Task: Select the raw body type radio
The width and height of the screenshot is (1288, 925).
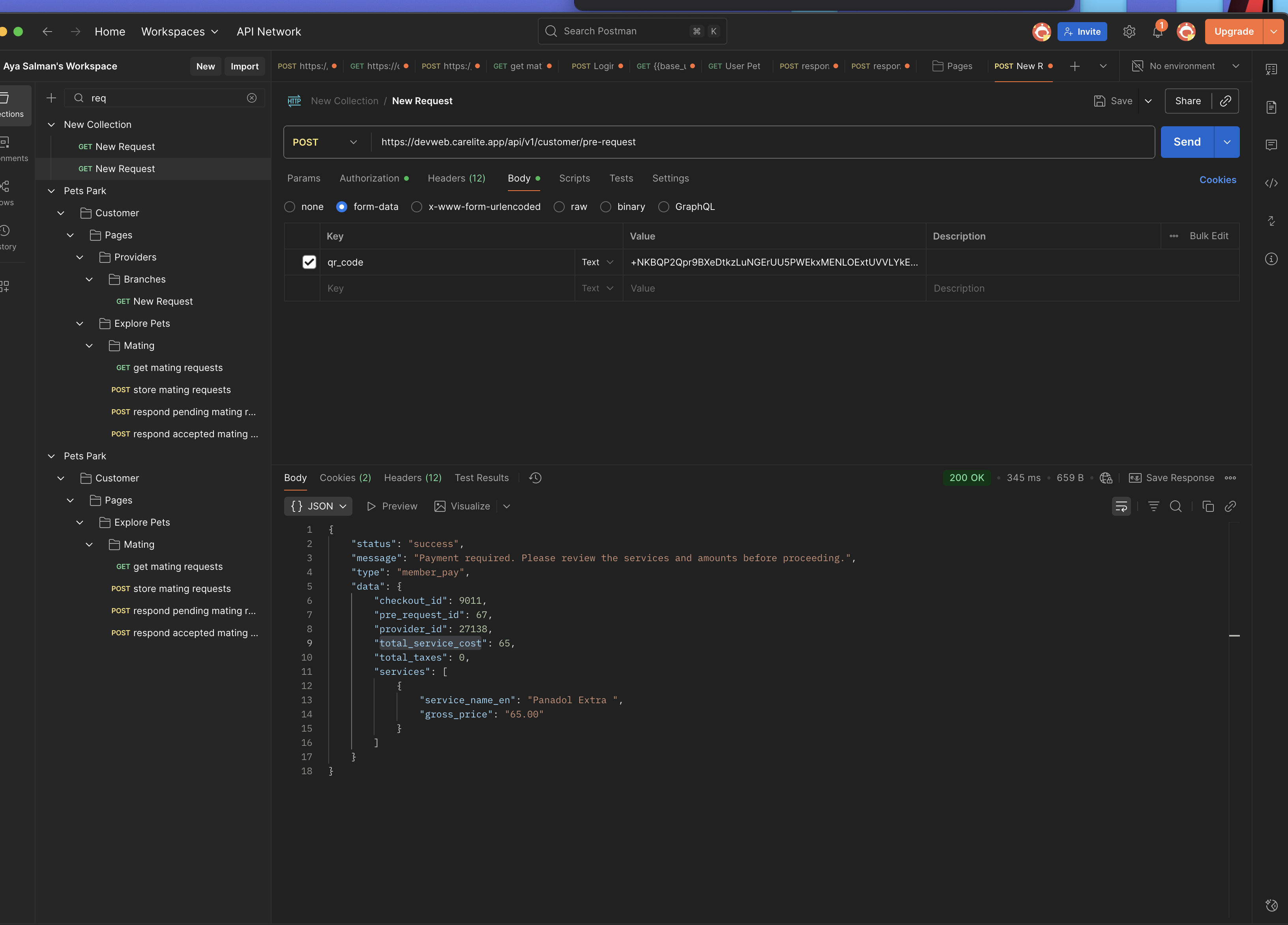Action: pyautogui.click(x=560, y=207)
